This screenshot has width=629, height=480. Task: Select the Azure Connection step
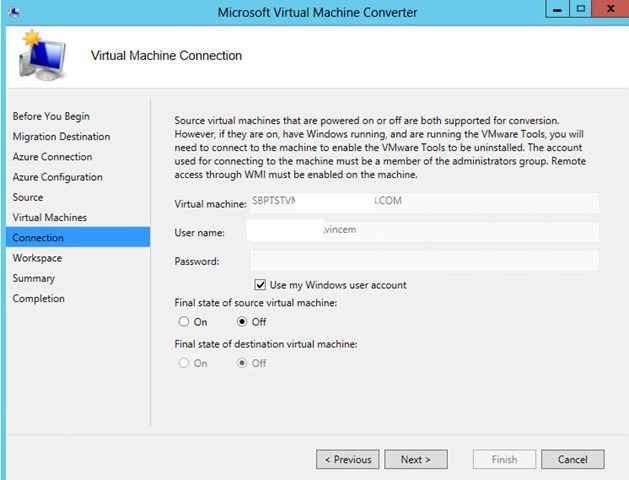(53, 157)
